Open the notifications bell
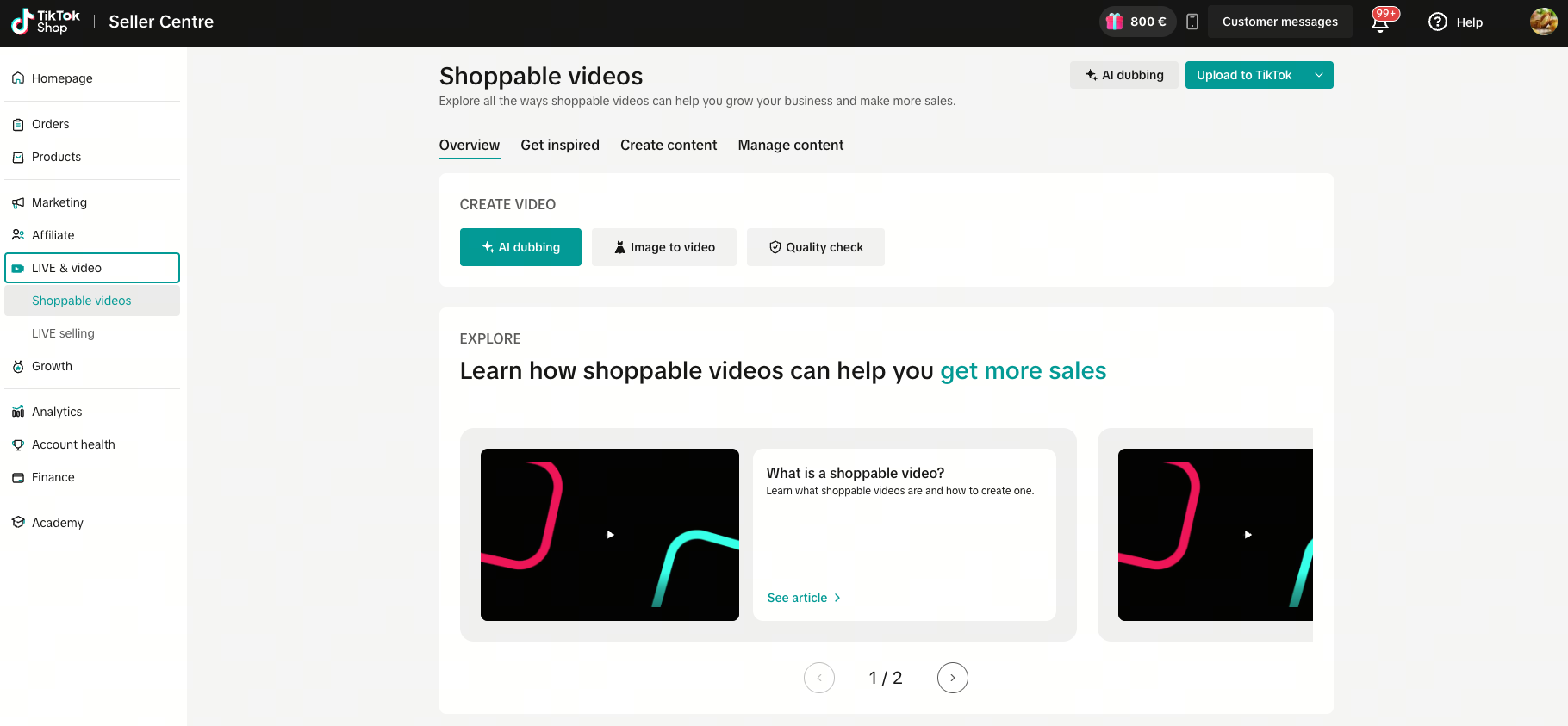Screen dimensions: 1568x726 pyautogui.click(x=1380, y=22)
